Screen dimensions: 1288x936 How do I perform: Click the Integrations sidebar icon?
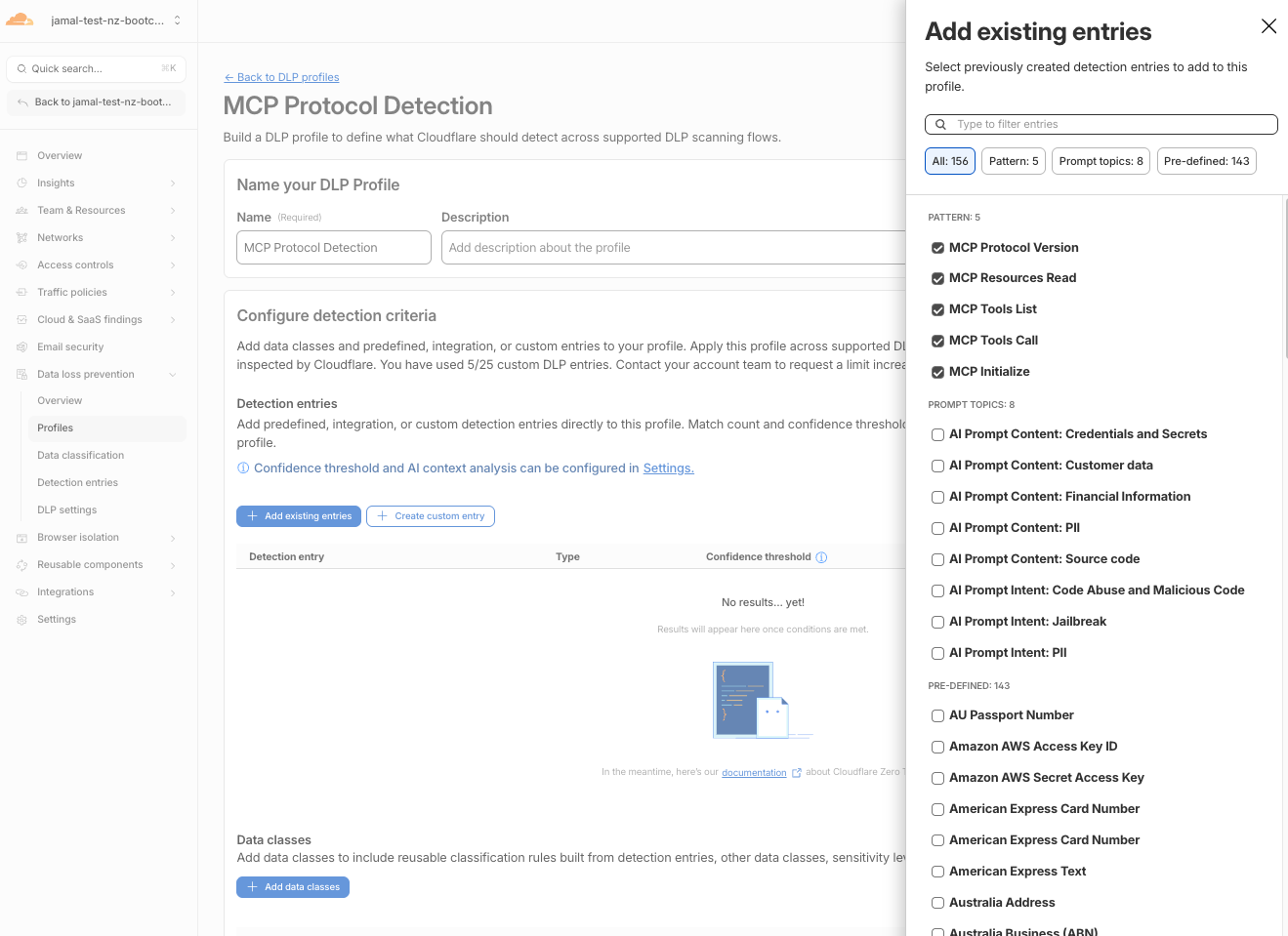[x=21, y=592]
